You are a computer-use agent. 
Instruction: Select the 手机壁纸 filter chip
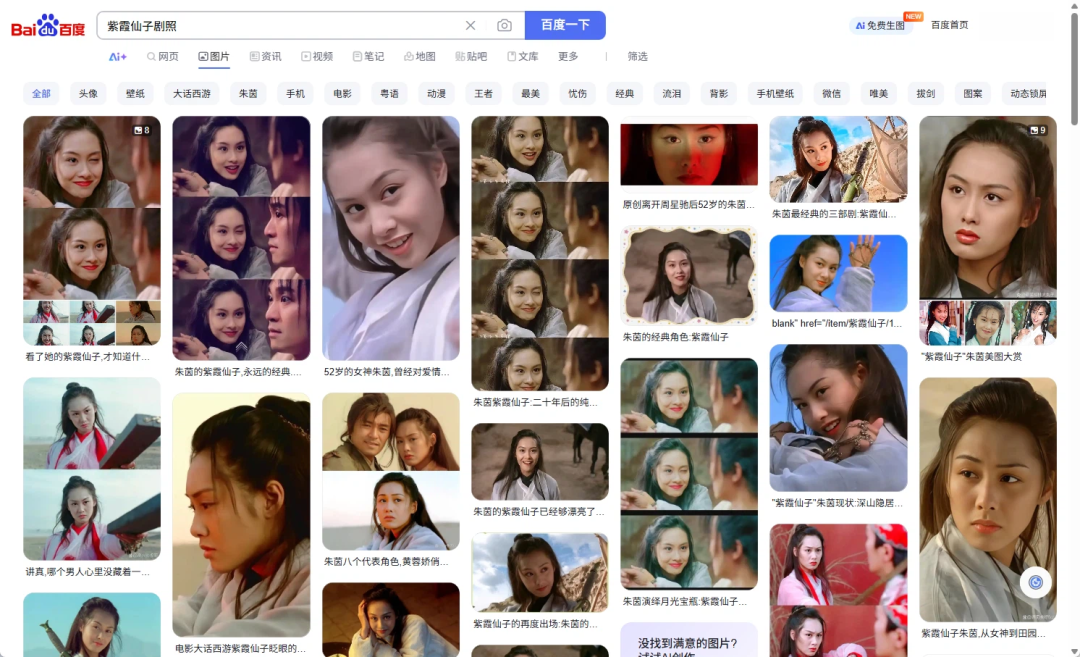(x=775, y=94)
